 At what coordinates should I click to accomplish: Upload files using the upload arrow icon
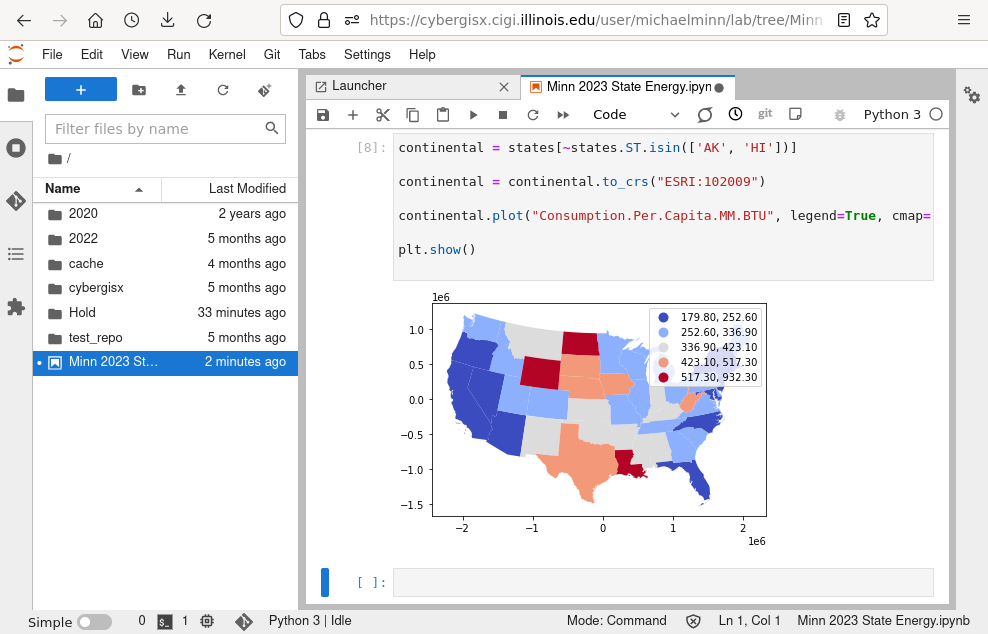tap(181, 90)
